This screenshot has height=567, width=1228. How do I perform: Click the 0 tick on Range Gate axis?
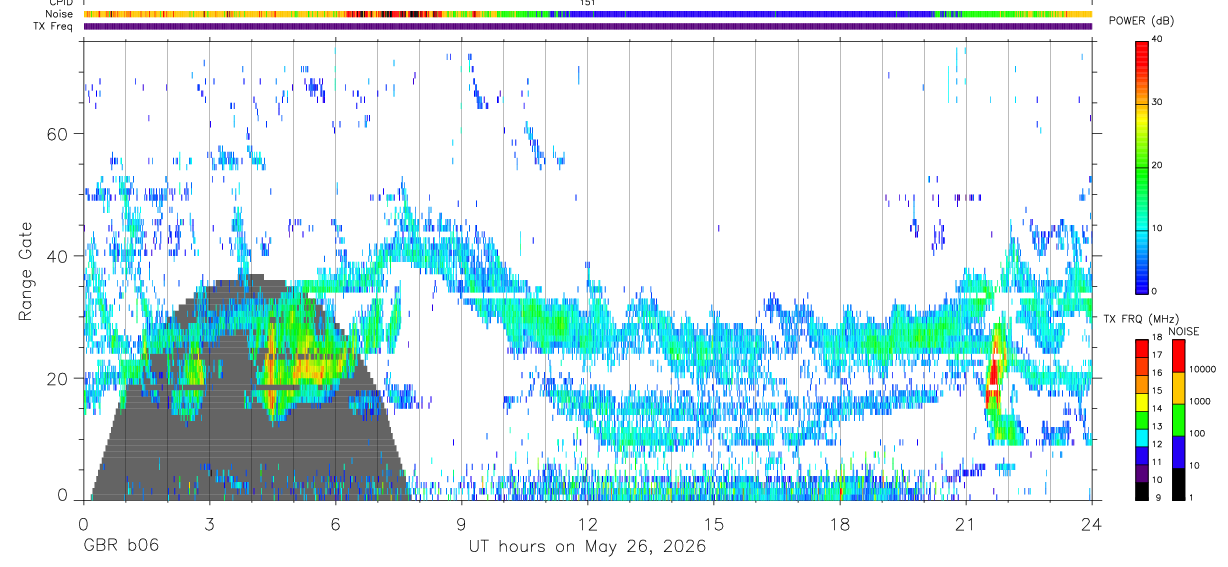[63, 496]
